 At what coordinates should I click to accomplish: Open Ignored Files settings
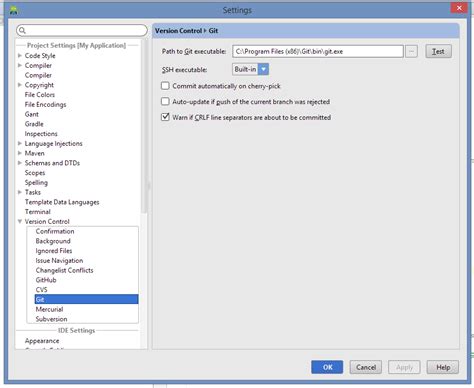point(54,251)
